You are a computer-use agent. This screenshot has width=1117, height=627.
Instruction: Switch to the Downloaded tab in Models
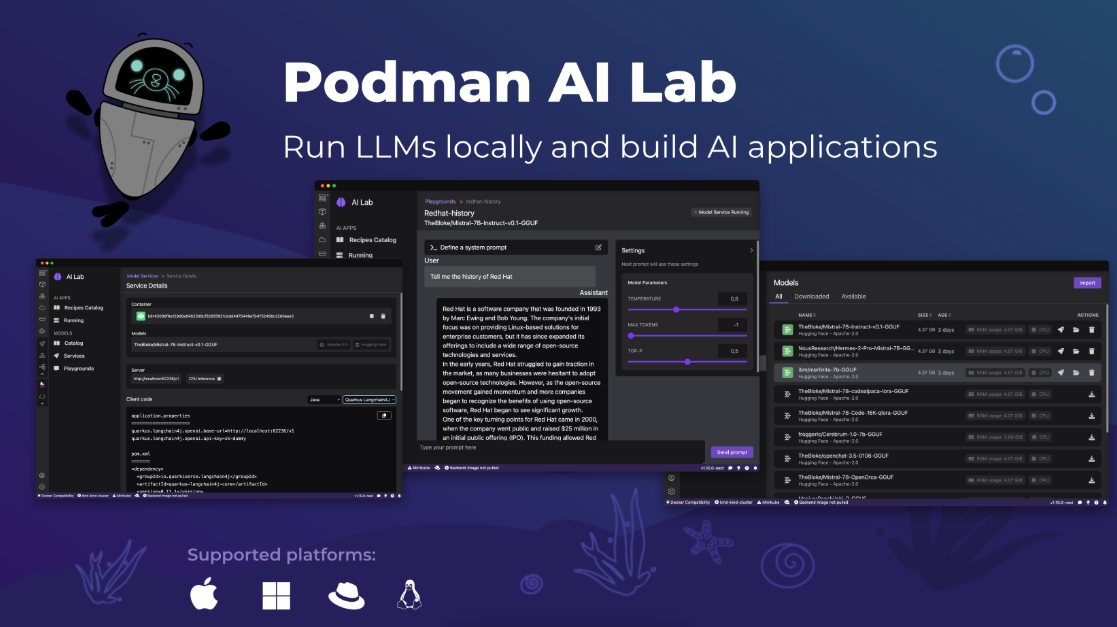click(812, 296)
